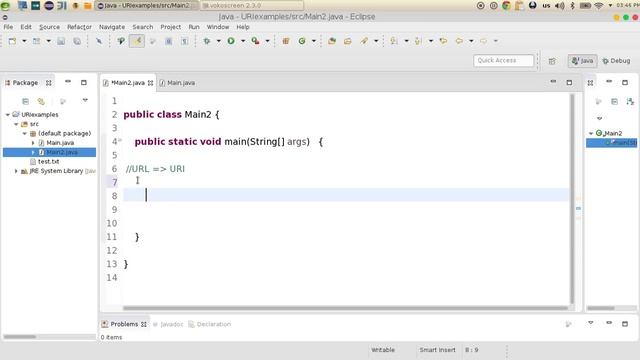Screen dimensions: 640x360
Task: Open the External Tools dropdown arrow
Action: 267,41
